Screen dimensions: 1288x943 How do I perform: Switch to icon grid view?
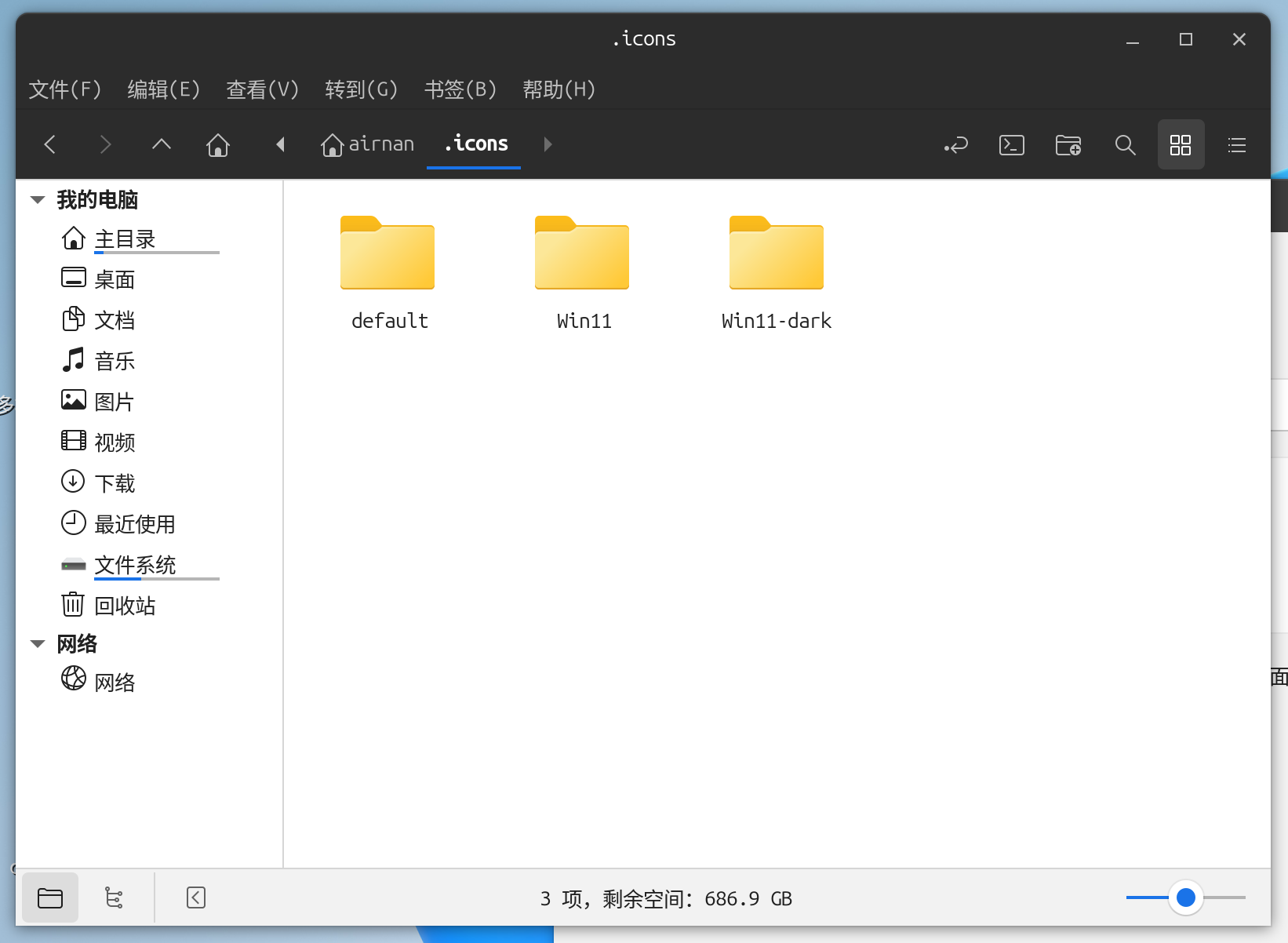click(x=1181, y=145)
